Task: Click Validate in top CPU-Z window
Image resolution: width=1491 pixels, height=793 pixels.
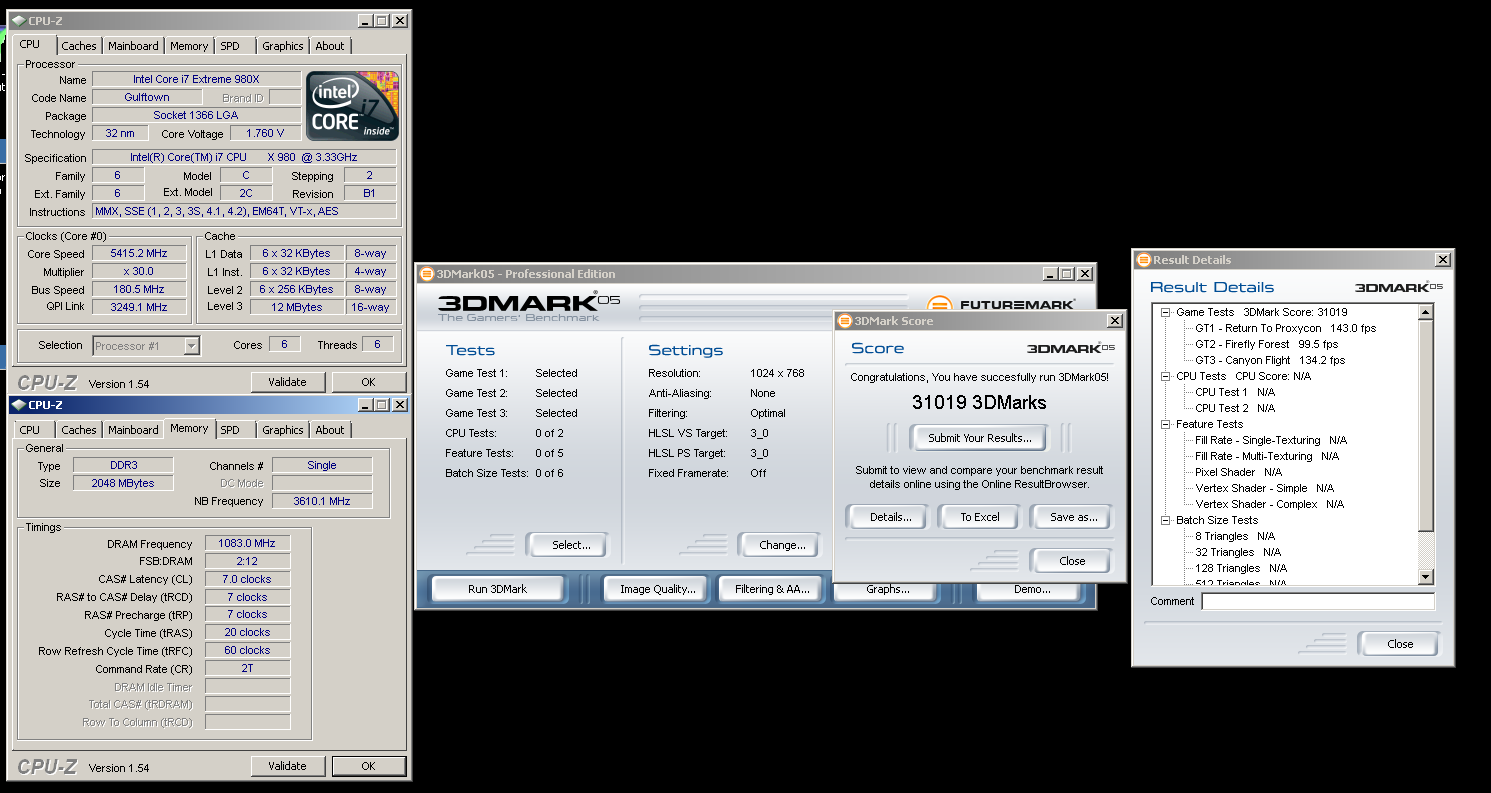Action: click(x=287, y=382)
